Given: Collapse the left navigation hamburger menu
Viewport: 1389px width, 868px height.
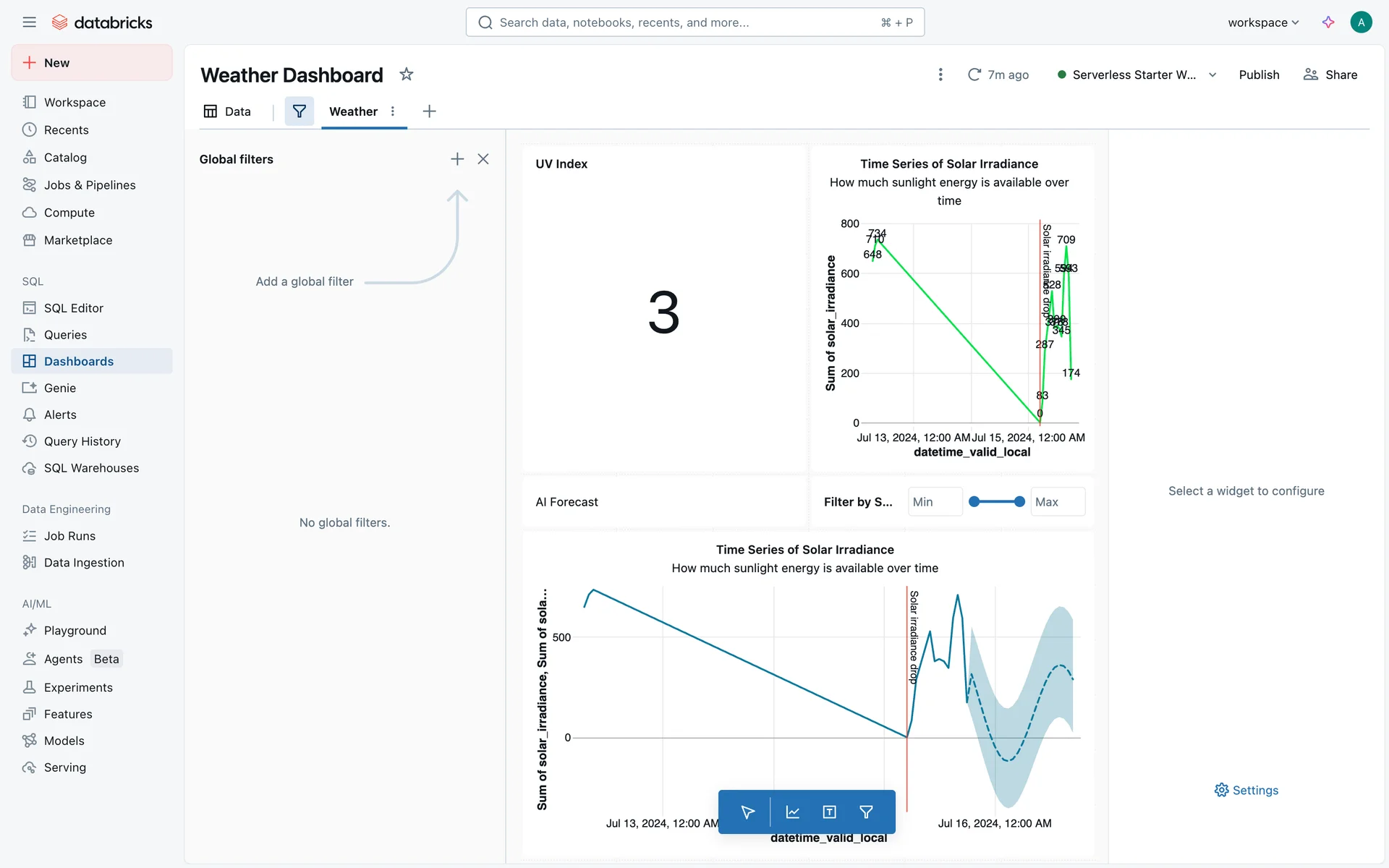Looking at the screenshot, I should [29, 22].
